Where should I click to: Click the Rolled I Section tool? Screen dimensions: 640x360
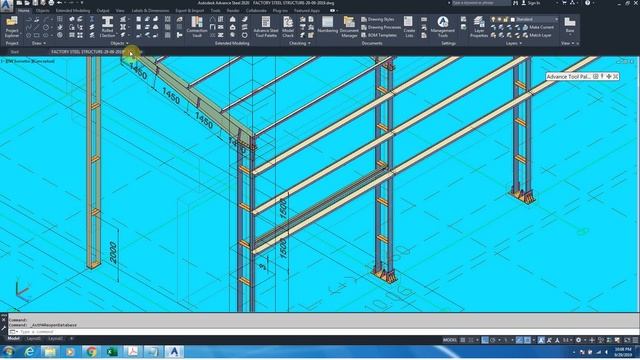107,27
